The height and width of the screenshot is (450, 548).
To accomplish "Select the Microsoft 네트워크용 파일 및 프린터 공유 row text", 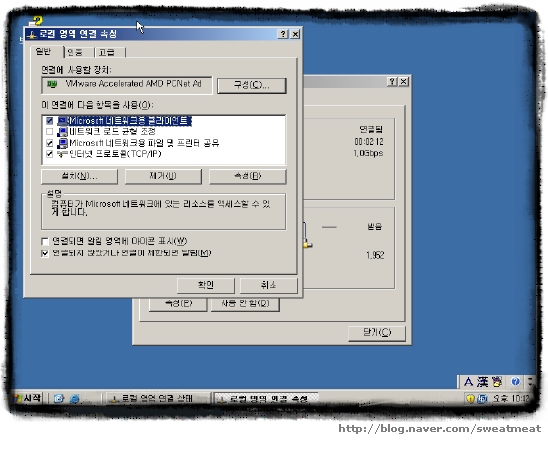I will coord(144,143).
